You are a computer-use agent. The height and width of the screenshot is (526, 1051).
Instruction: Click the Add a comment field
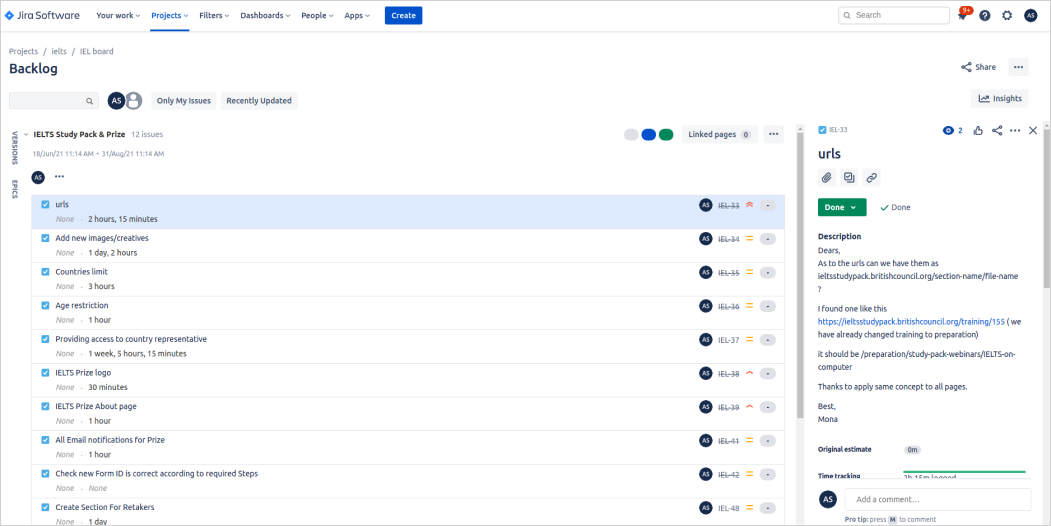[x=938, y=499]
